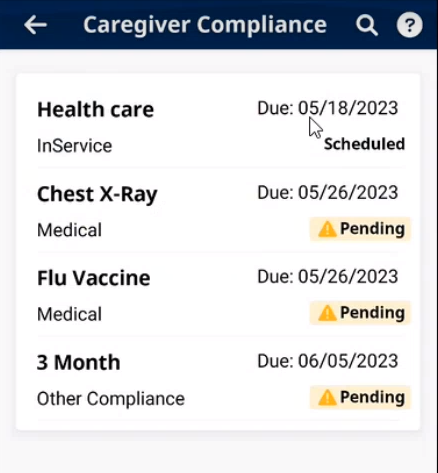438x473 pixels.
Task: Click the Other Compliance category label
Action: click(111, 399)
